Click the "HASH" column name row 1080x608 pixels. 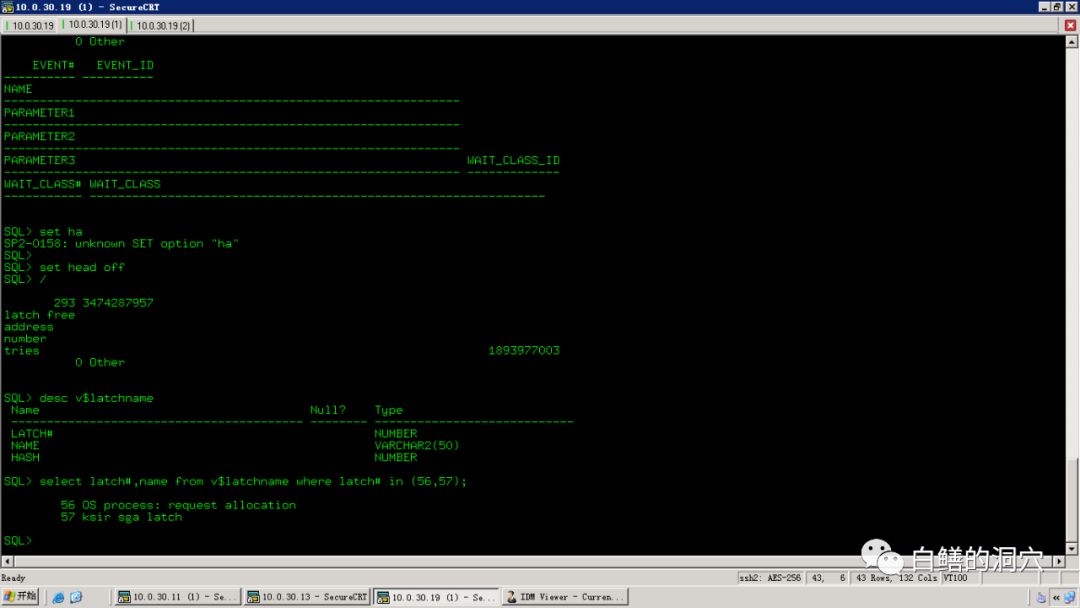[x=25, y=458]
